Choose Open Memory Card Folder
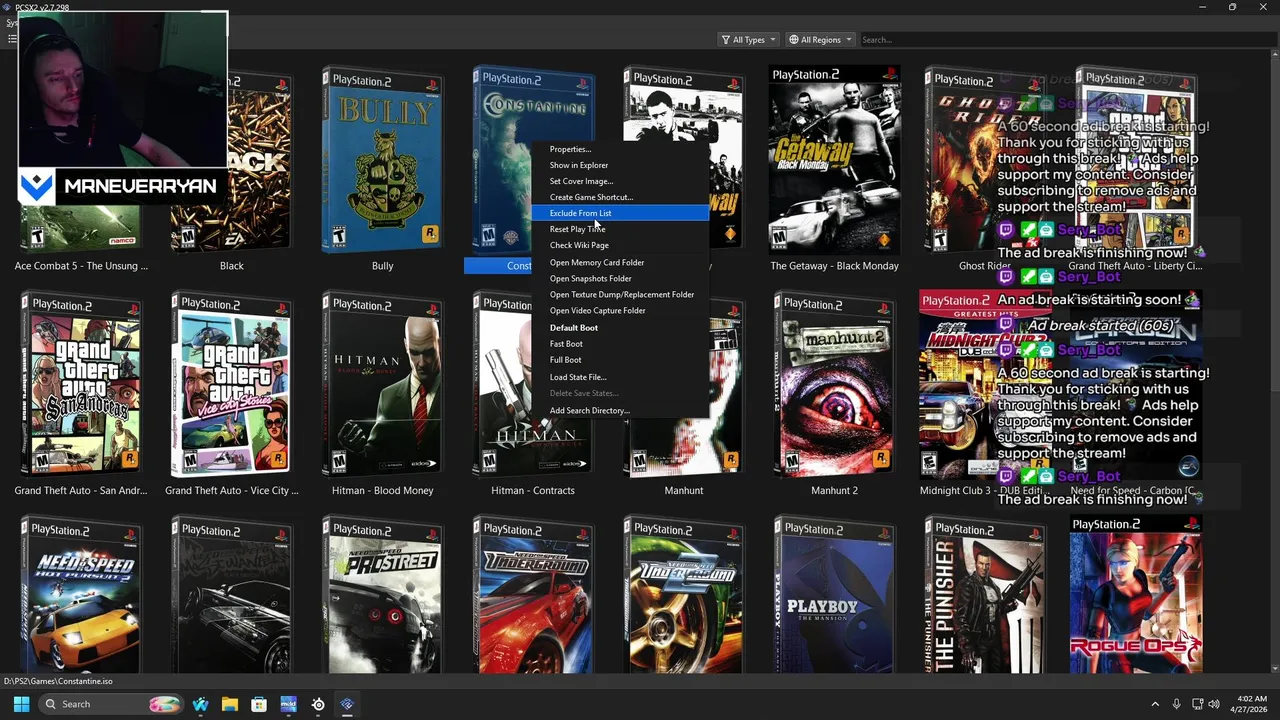 coord(620,262)
